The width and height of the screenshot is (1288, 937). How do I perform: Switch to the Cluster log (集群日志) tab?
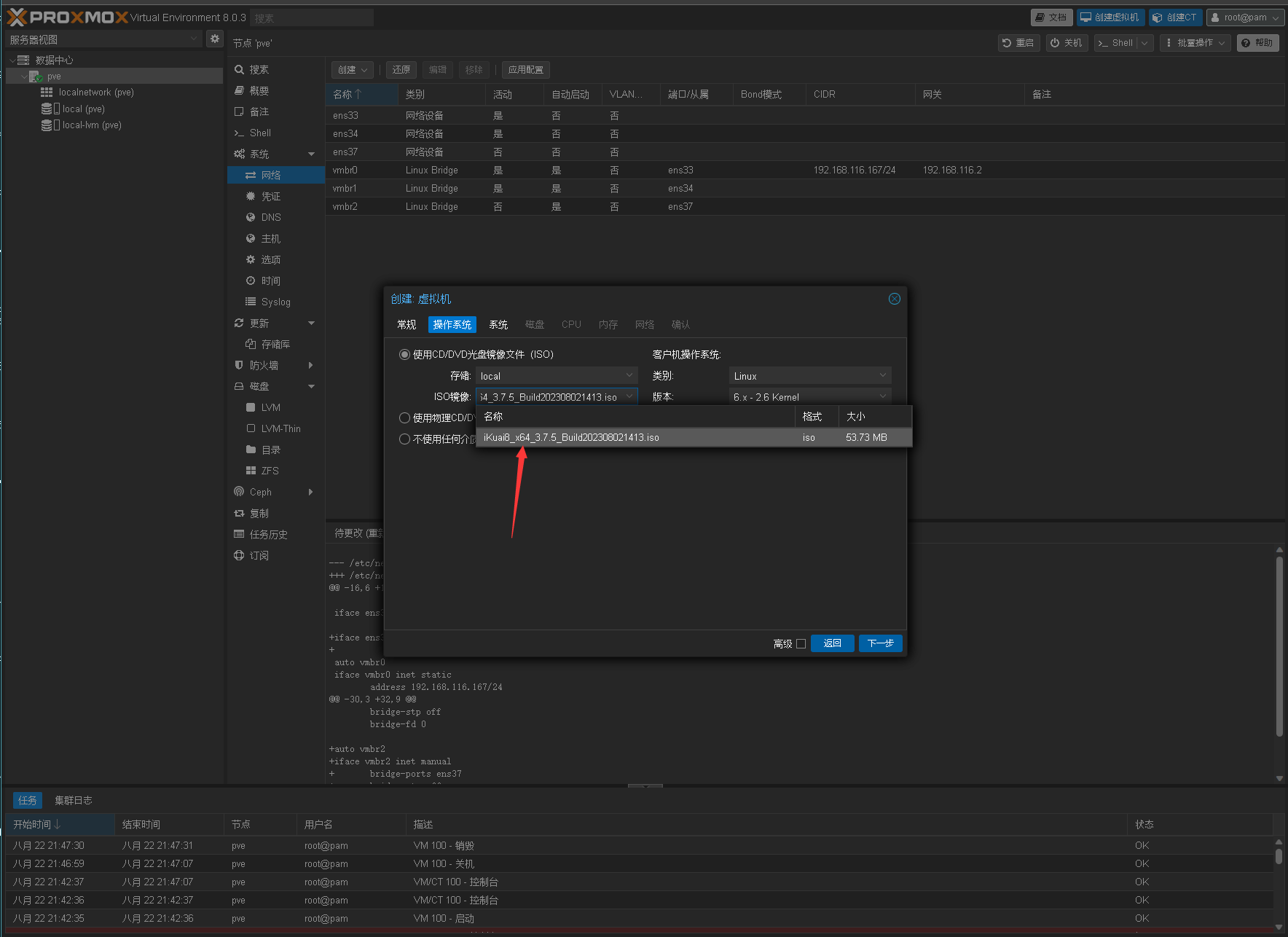pos(74,801)
